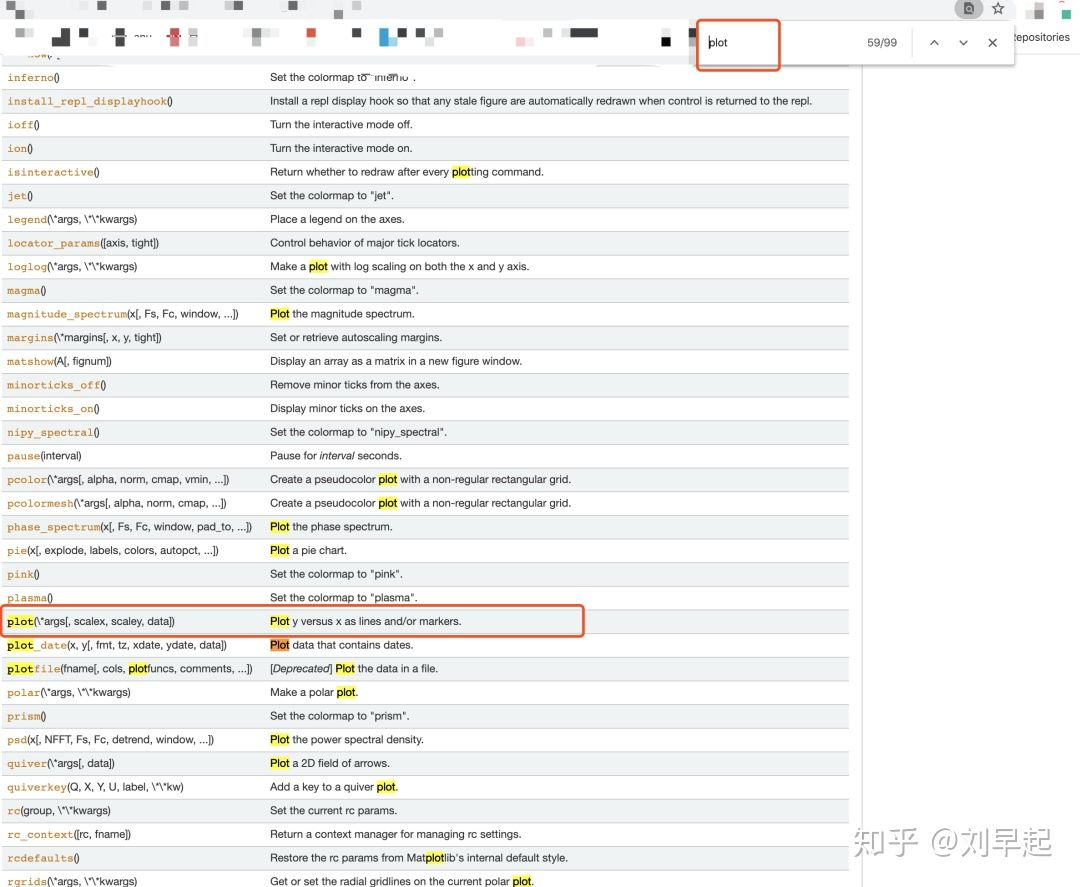Open the rc_context function link

tap(40, 835)
